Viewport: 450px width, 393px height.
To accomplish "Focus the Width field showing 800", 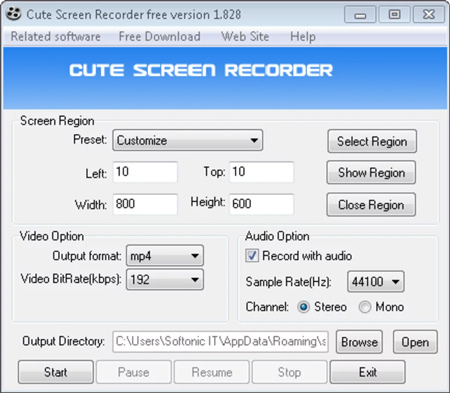I will (145, 204).
